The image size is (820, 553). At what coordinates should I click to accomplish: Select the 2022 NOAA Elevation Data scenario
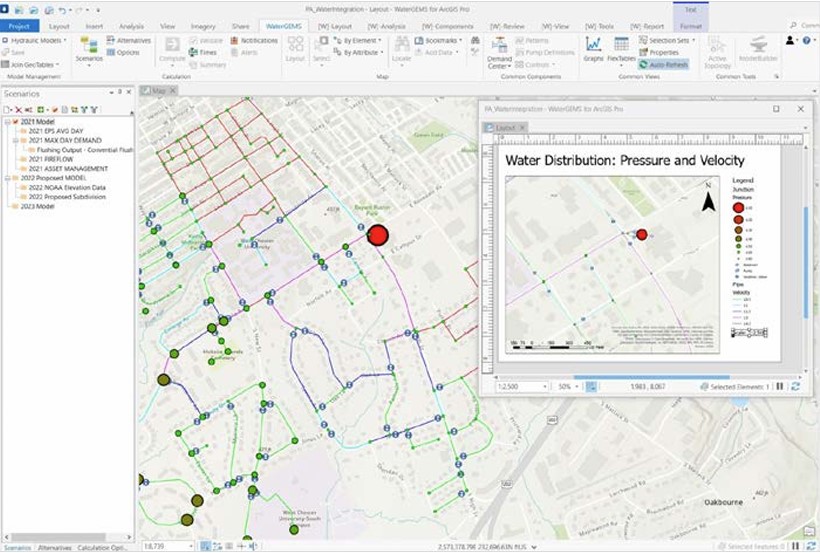point(67,187)
